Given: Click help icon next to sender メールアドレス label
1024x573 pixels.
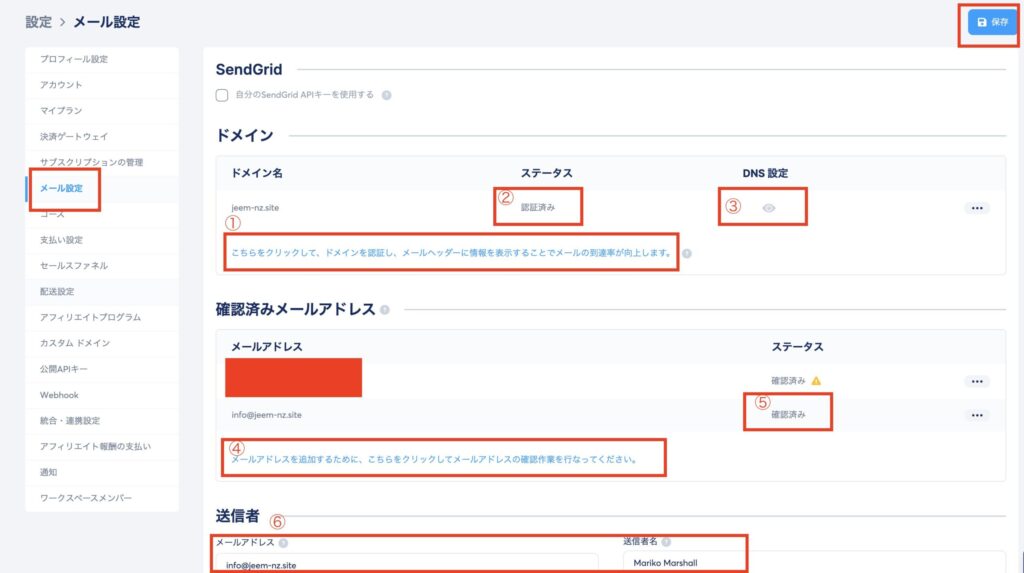Looking at the screenshot, I should click(x=283, y=543).
